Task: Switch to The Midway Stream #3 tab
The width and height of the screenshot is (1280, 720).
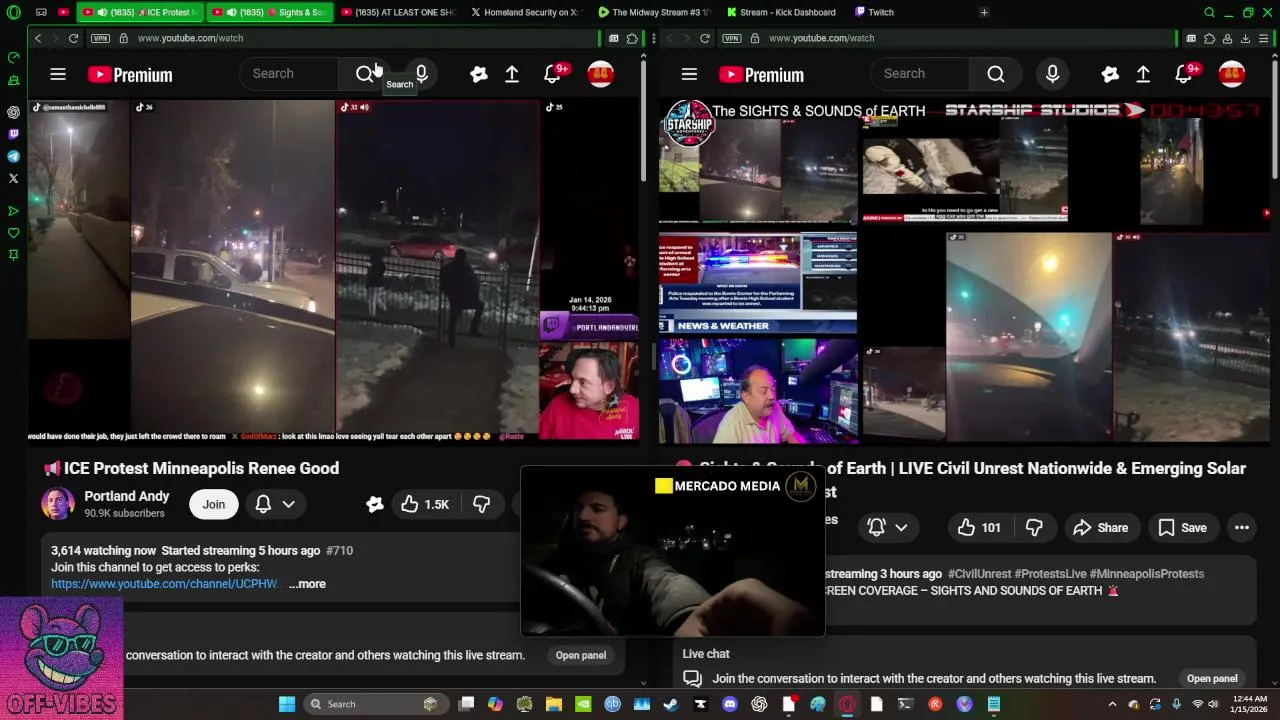Action: coord(655,12)
